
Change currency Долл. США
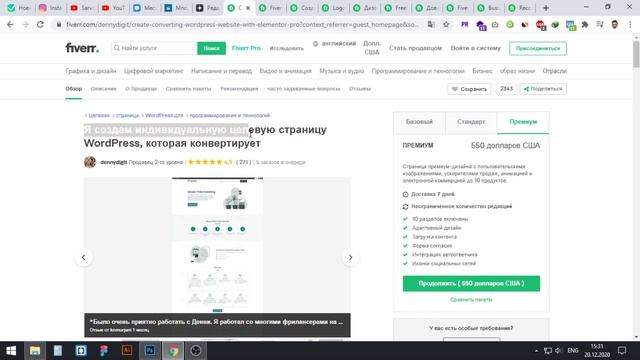(371, 48)
